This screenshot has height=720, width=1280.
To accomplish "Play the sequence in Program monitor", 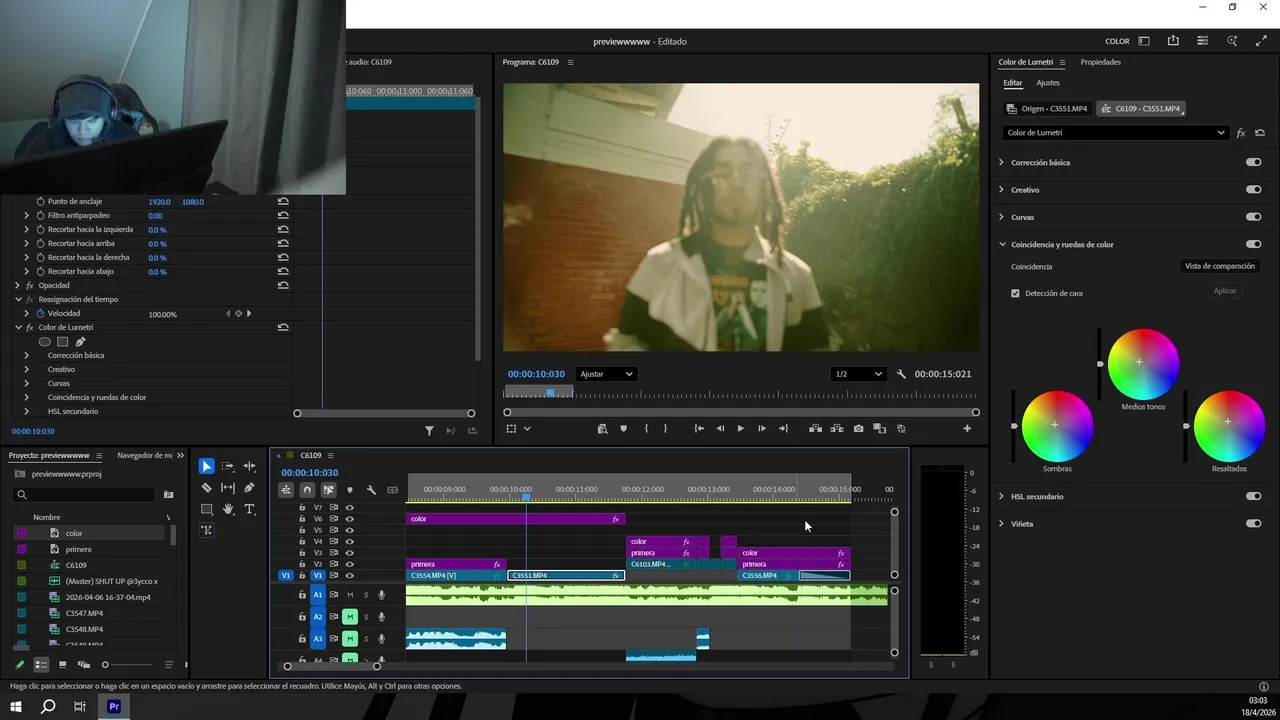I will click(740, 429).
